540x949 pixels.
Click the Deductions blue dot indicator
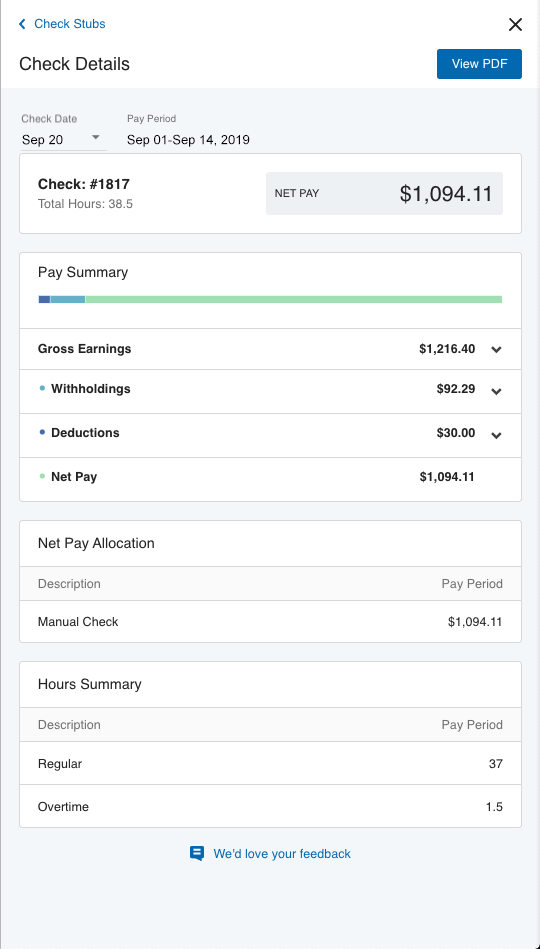click(x=42, y=432)
